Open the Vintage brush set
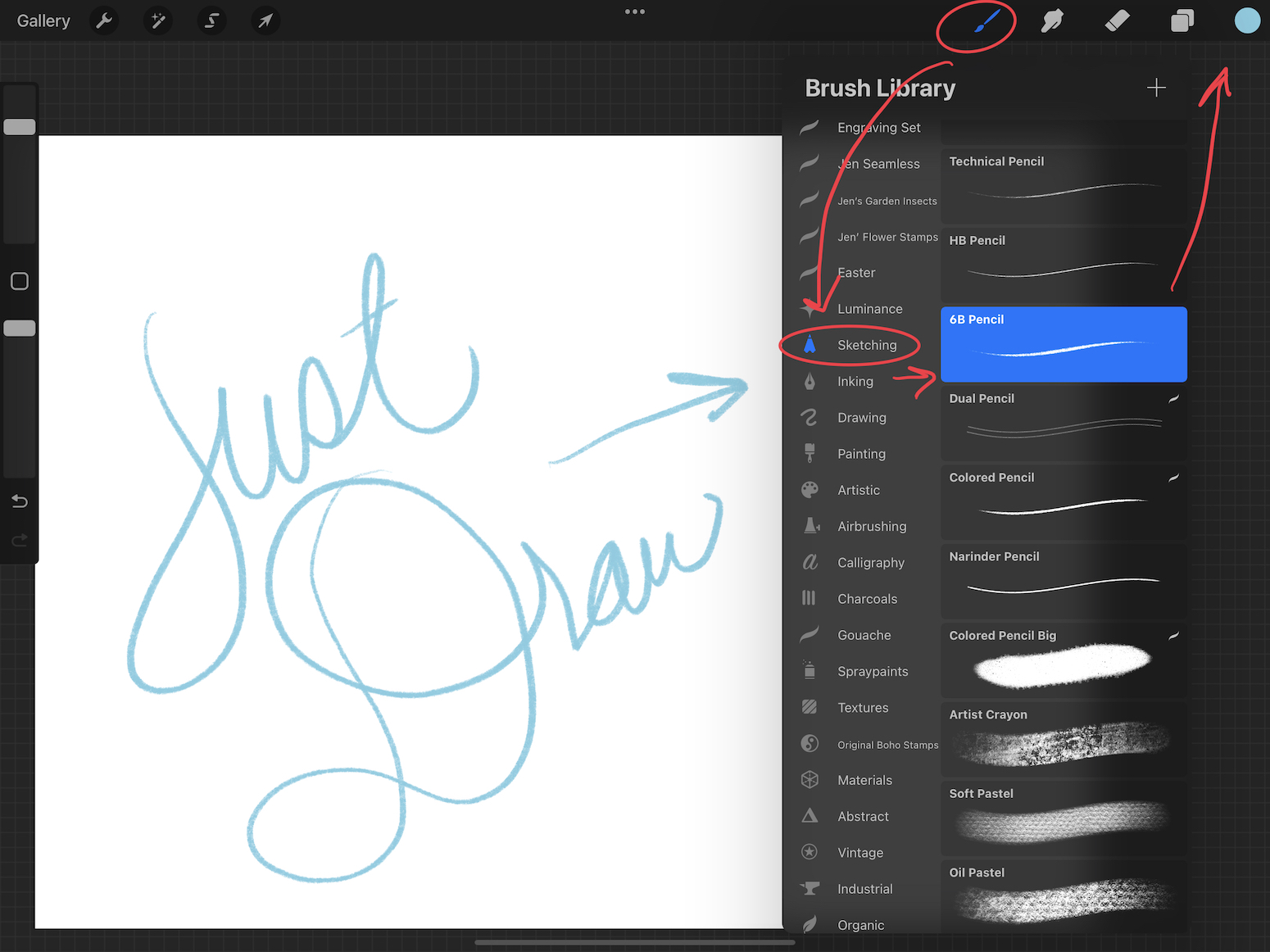 coord(862,853)
